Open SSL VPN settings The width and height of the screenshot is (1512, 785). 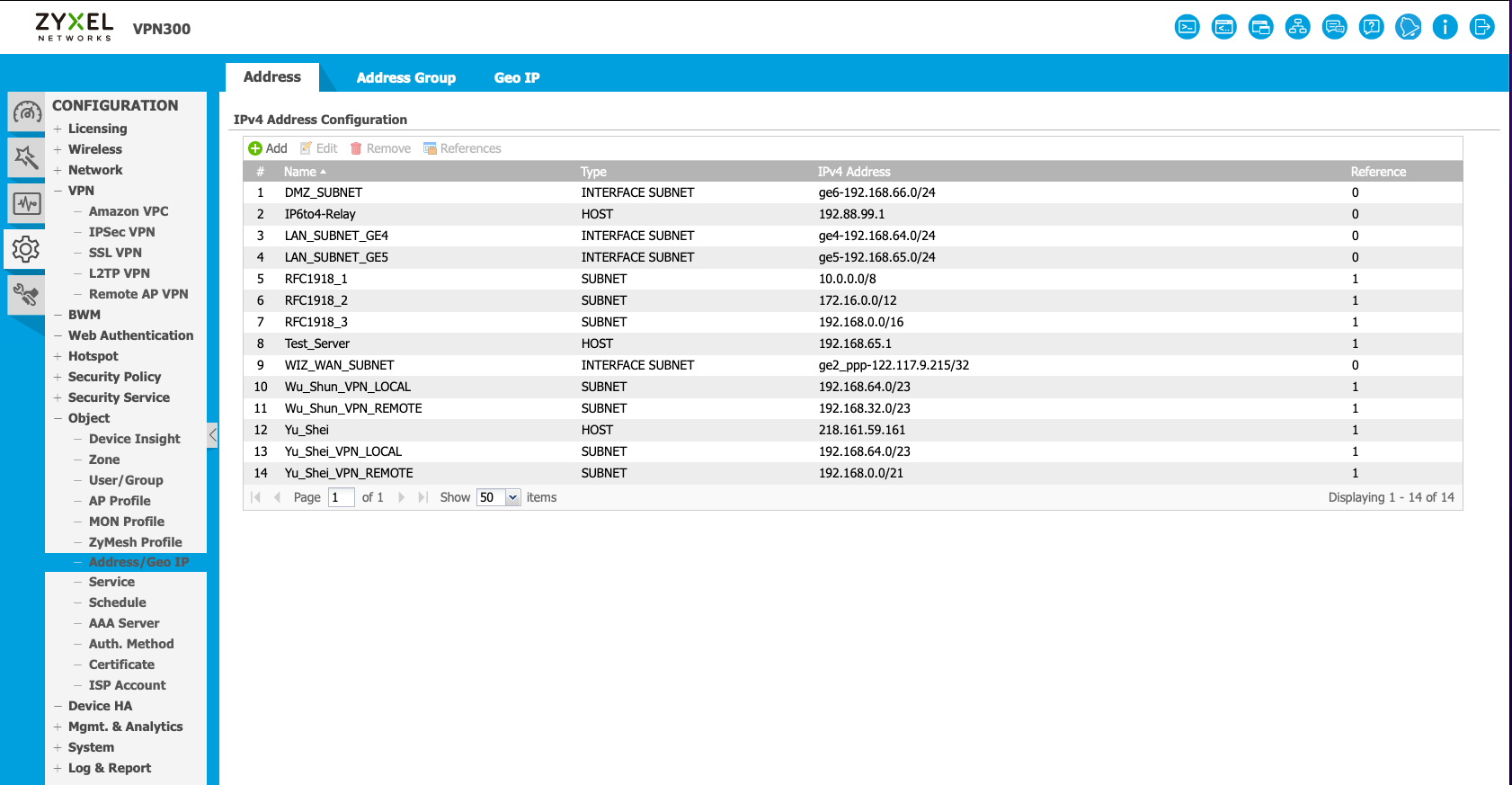coord(115,253)
